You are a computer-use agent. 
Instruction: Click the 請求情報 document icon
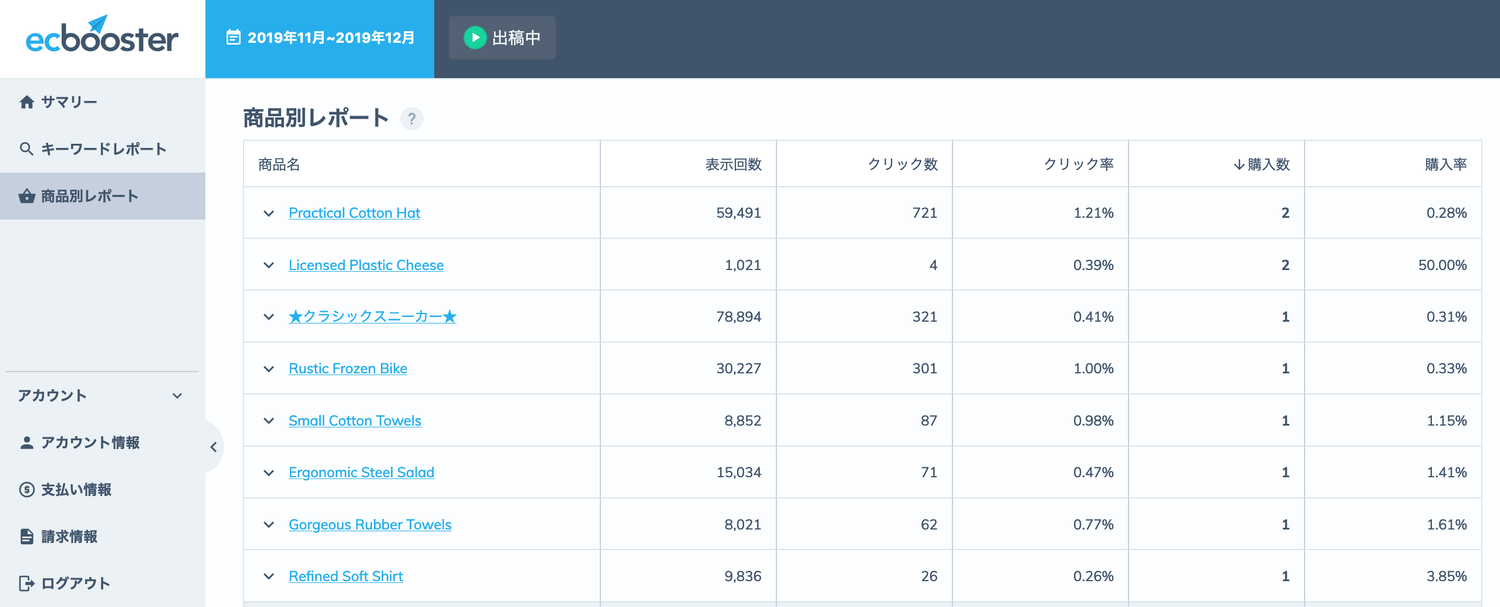24,536
